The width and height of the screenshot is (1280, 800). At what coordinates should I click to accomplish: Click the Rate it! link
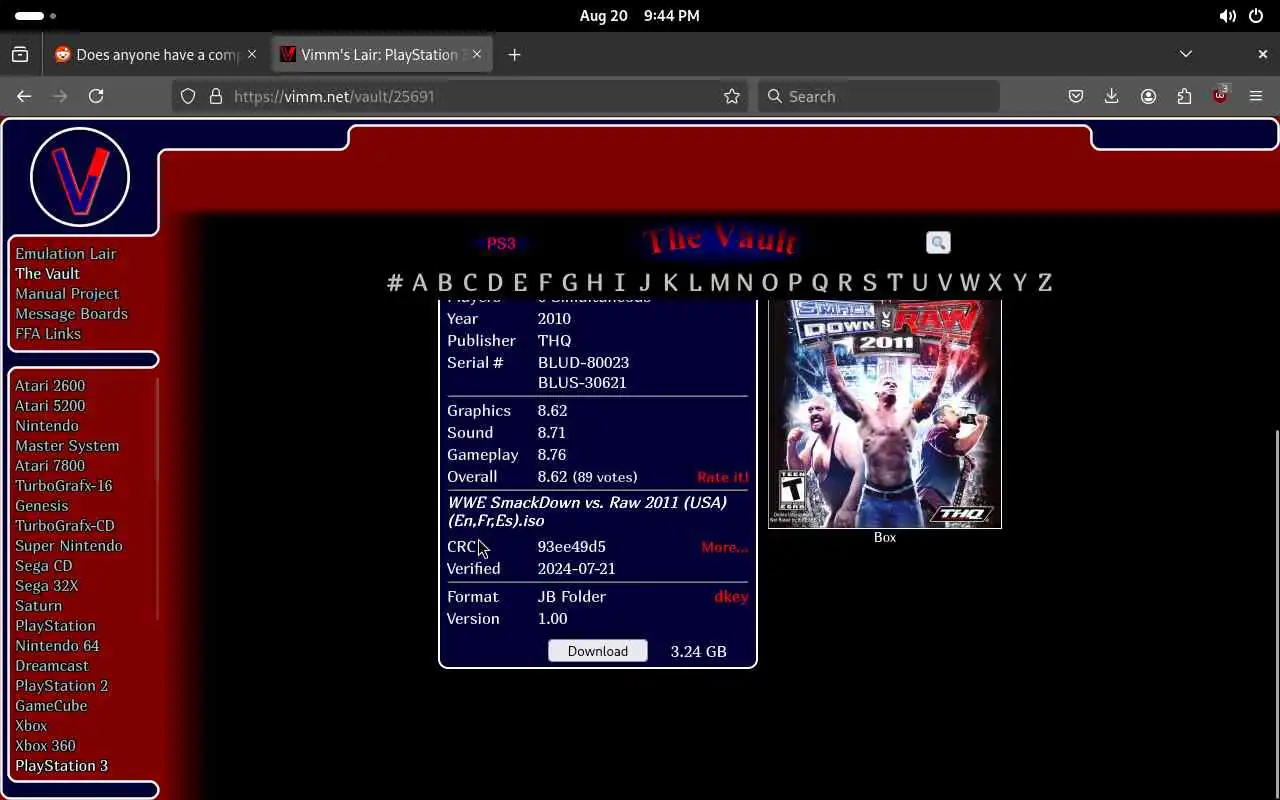723,477
